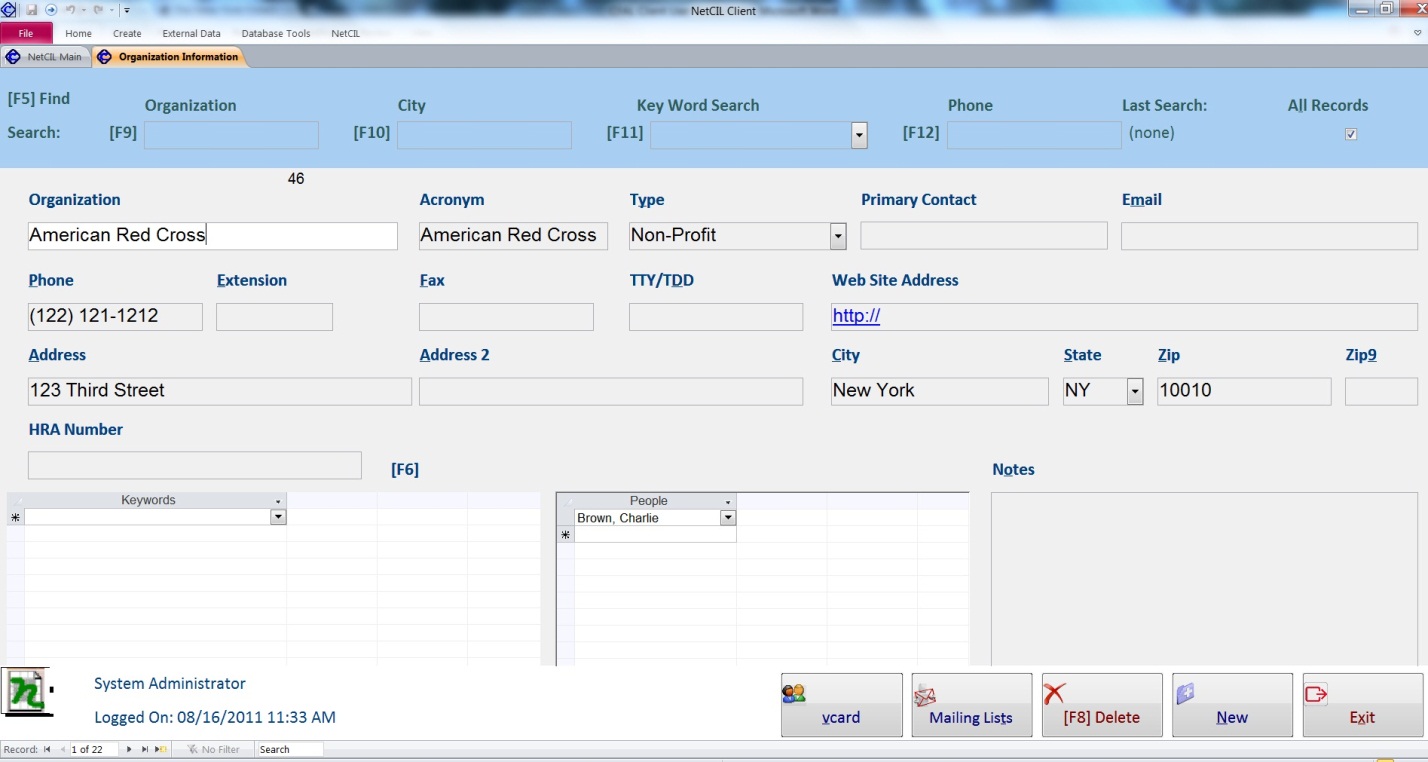
Task: Open Mailing Lists
Action: coord(971,705)
